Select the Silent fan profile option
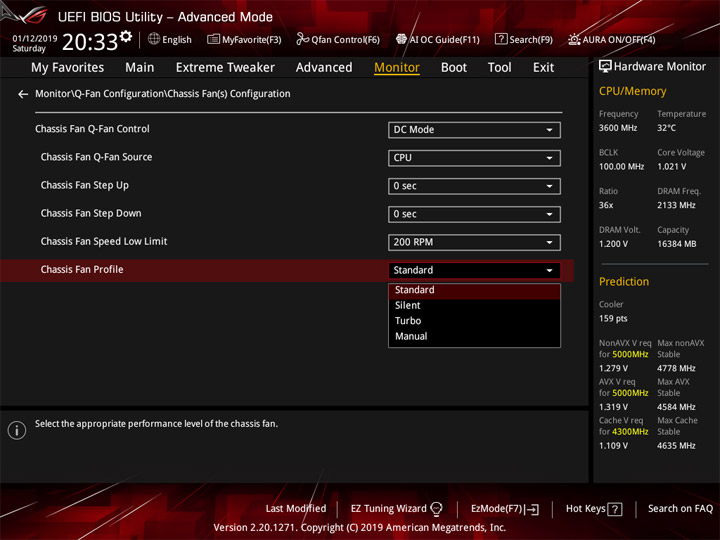The image size is (720, 540). click(474, 305)
